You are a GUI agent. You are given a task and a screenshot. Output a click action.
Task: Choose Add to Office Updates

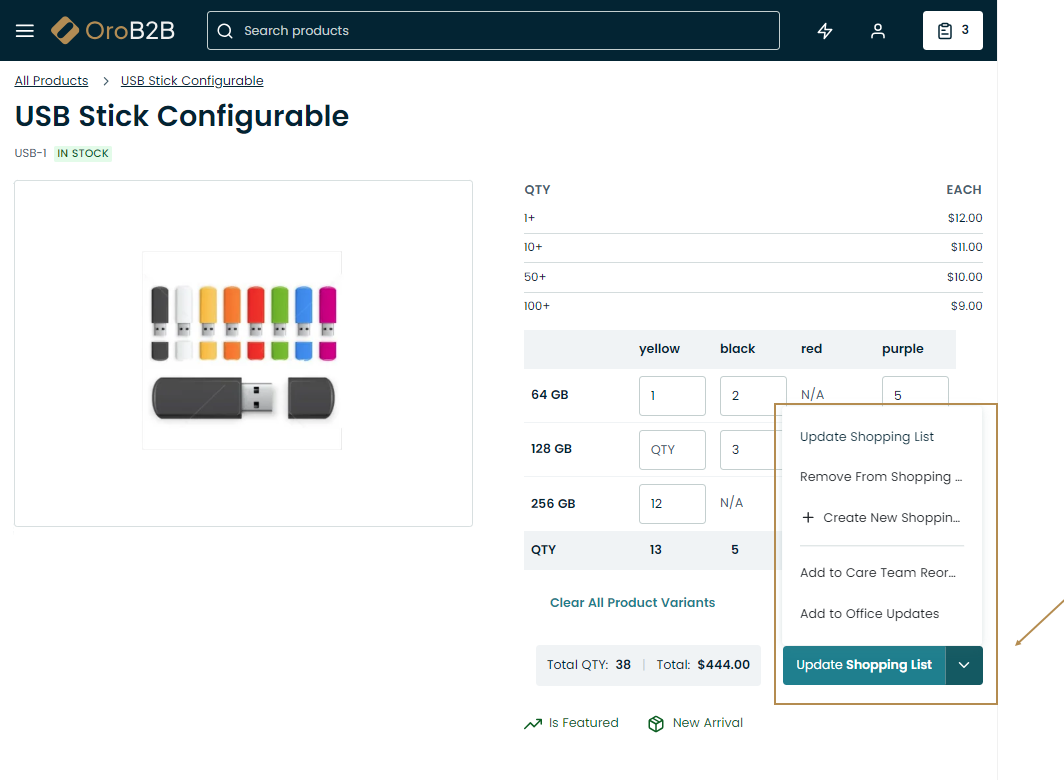[x=869, y=614]
